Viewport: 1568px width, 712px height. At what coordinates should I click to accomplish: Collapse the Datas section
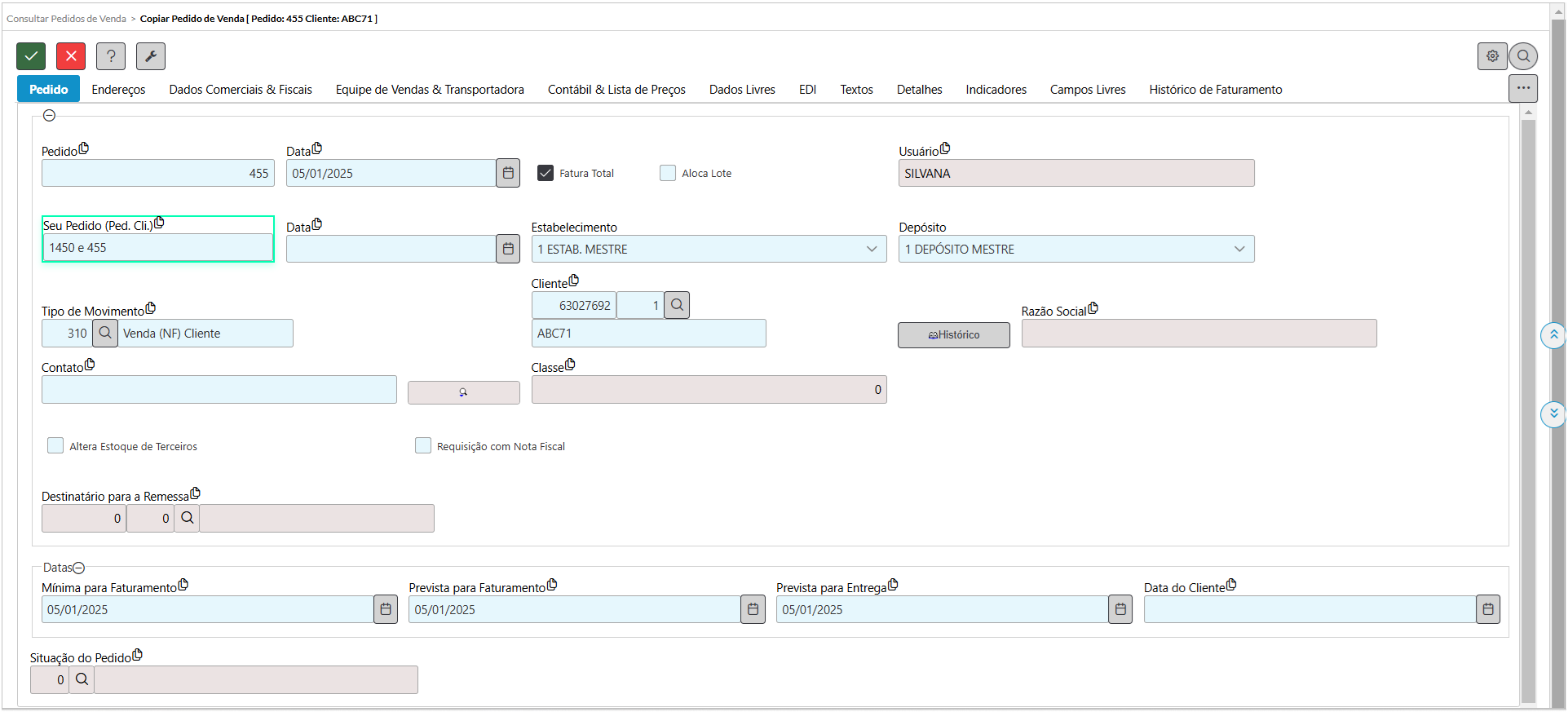click(79, 568)
